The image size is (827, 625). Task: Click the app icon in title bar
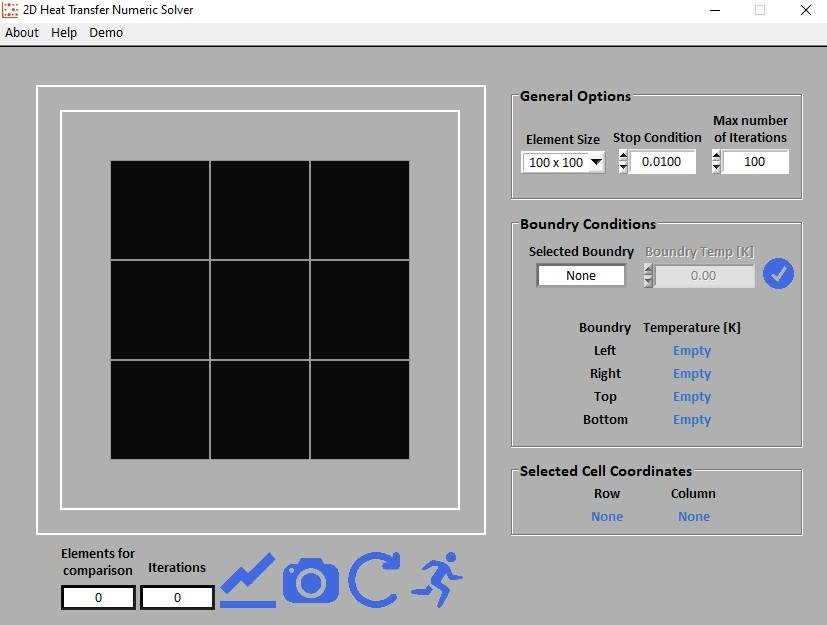click(x=11, y=10)
